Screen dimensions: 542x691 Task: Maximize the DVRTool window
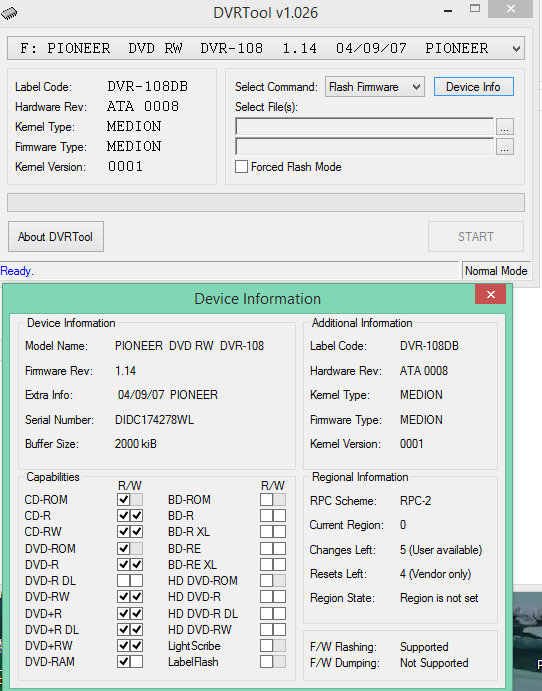point(475,9)
